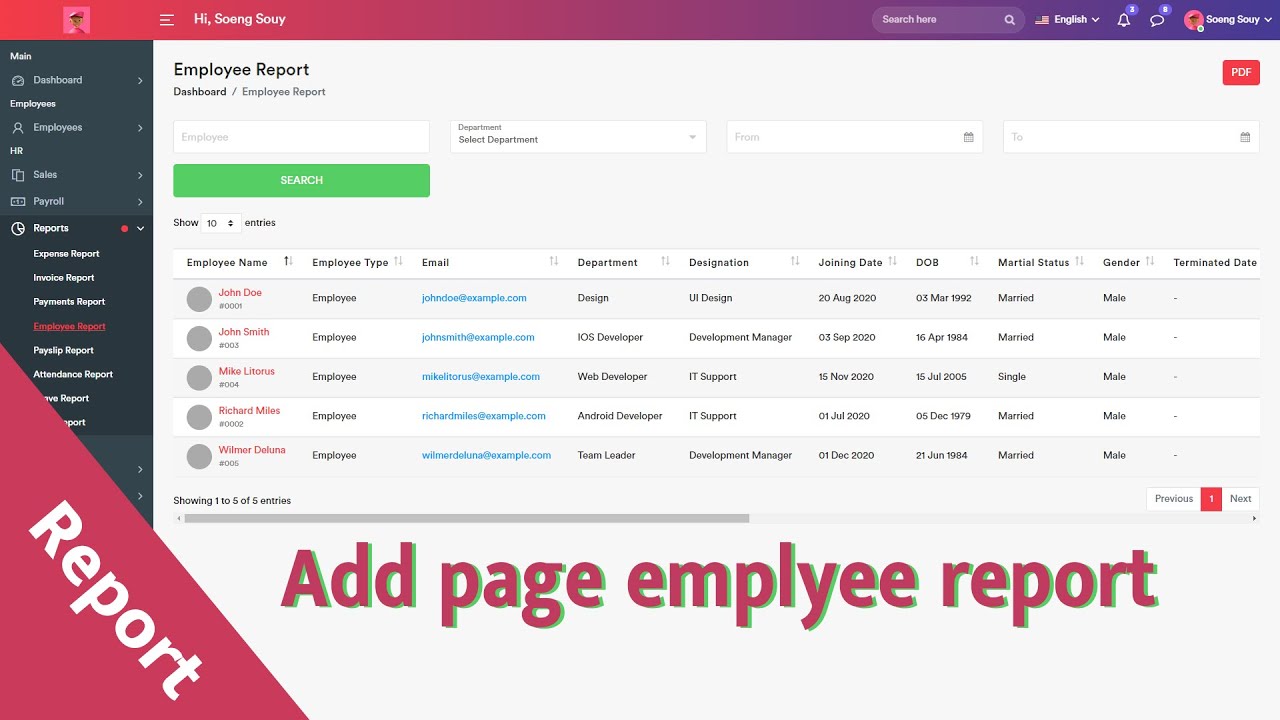Click 'Showing 1 to 5 of 5 entries'
This screenshot has width=1280, height=720.
[232, 501]
